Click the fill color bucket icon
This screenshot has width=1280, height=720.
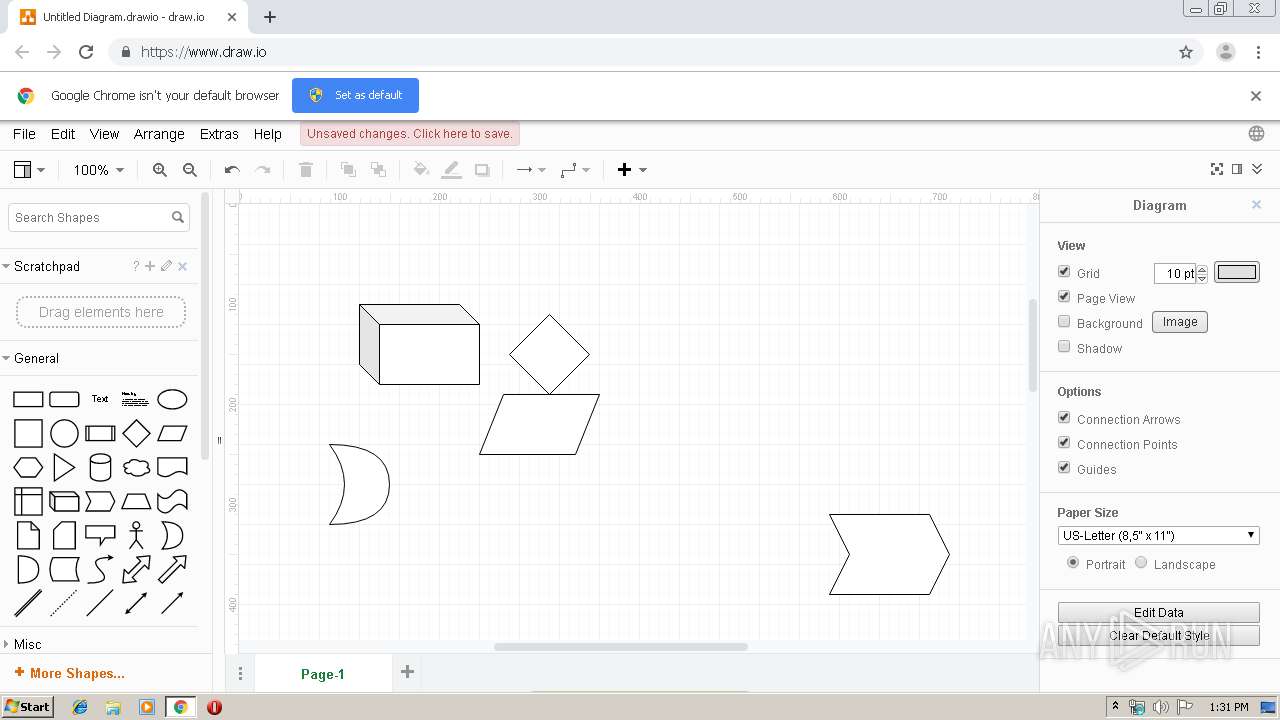[421, 170]
